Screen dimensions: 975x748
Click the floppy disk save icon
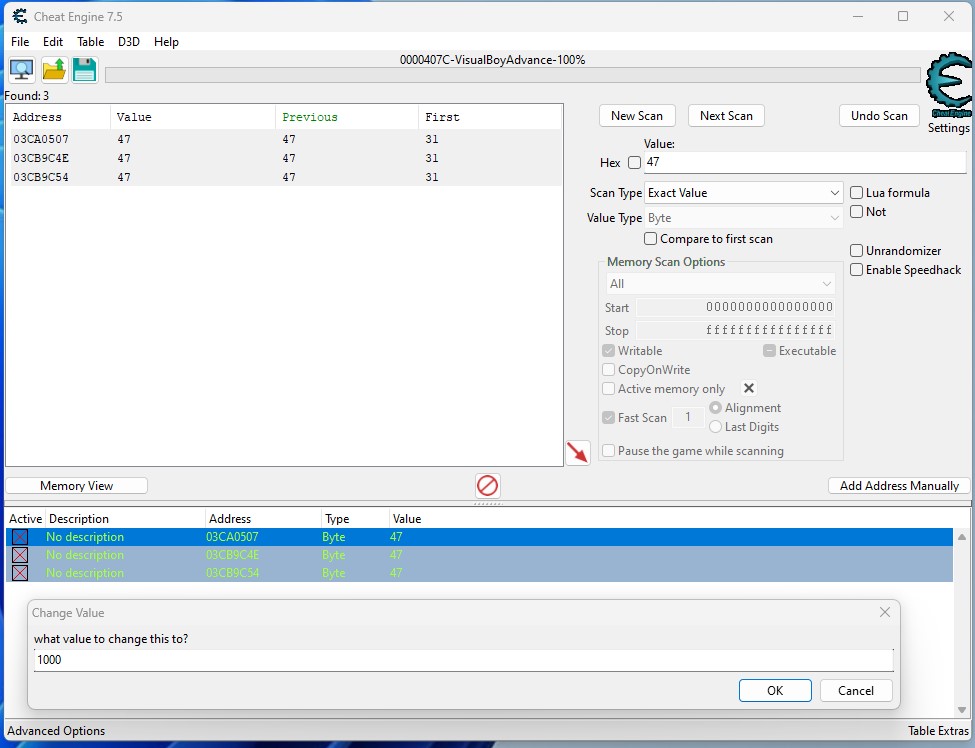(x=85, y=70)
